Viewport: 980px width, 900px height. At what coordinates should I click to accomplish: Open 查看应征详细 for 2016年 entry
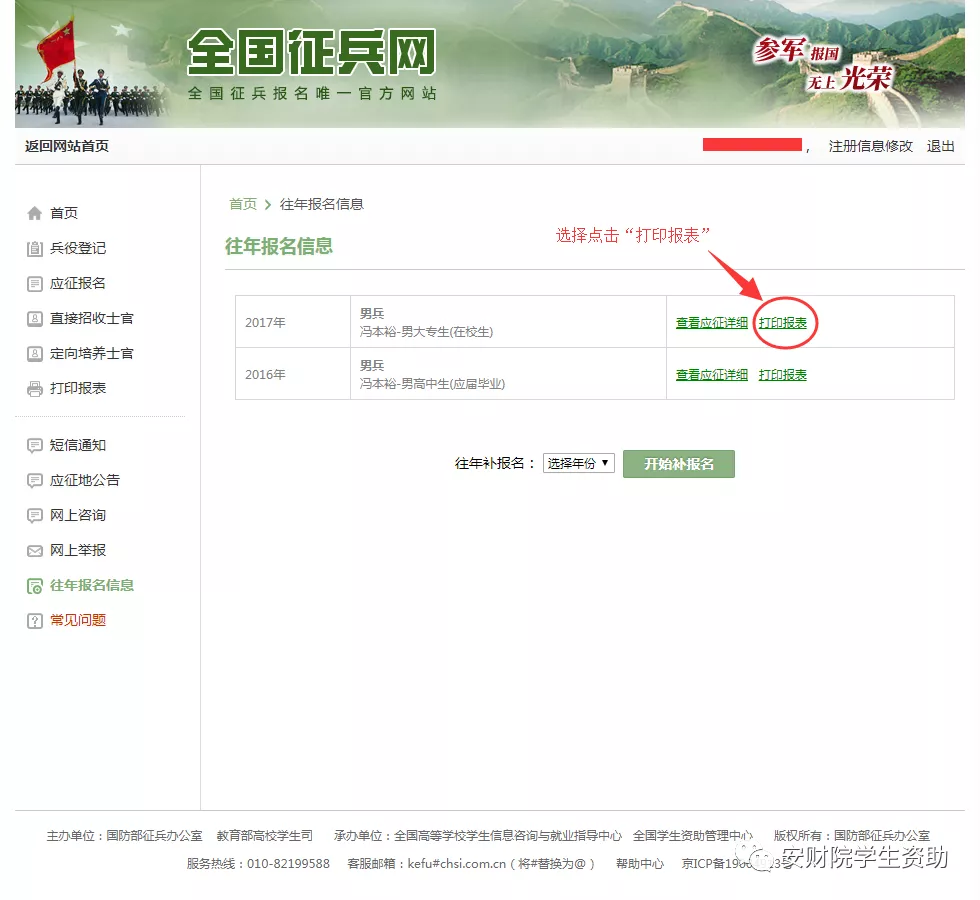711,375
